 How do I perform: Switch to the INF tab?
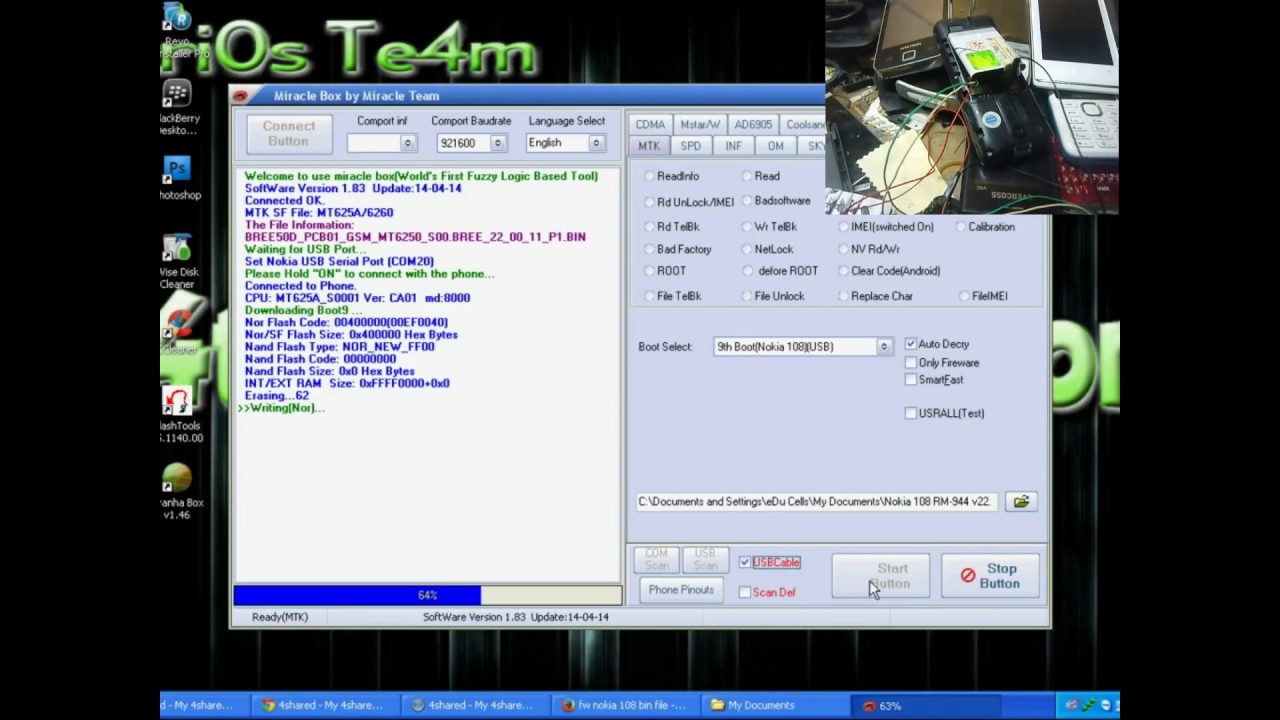click(733, 146)
